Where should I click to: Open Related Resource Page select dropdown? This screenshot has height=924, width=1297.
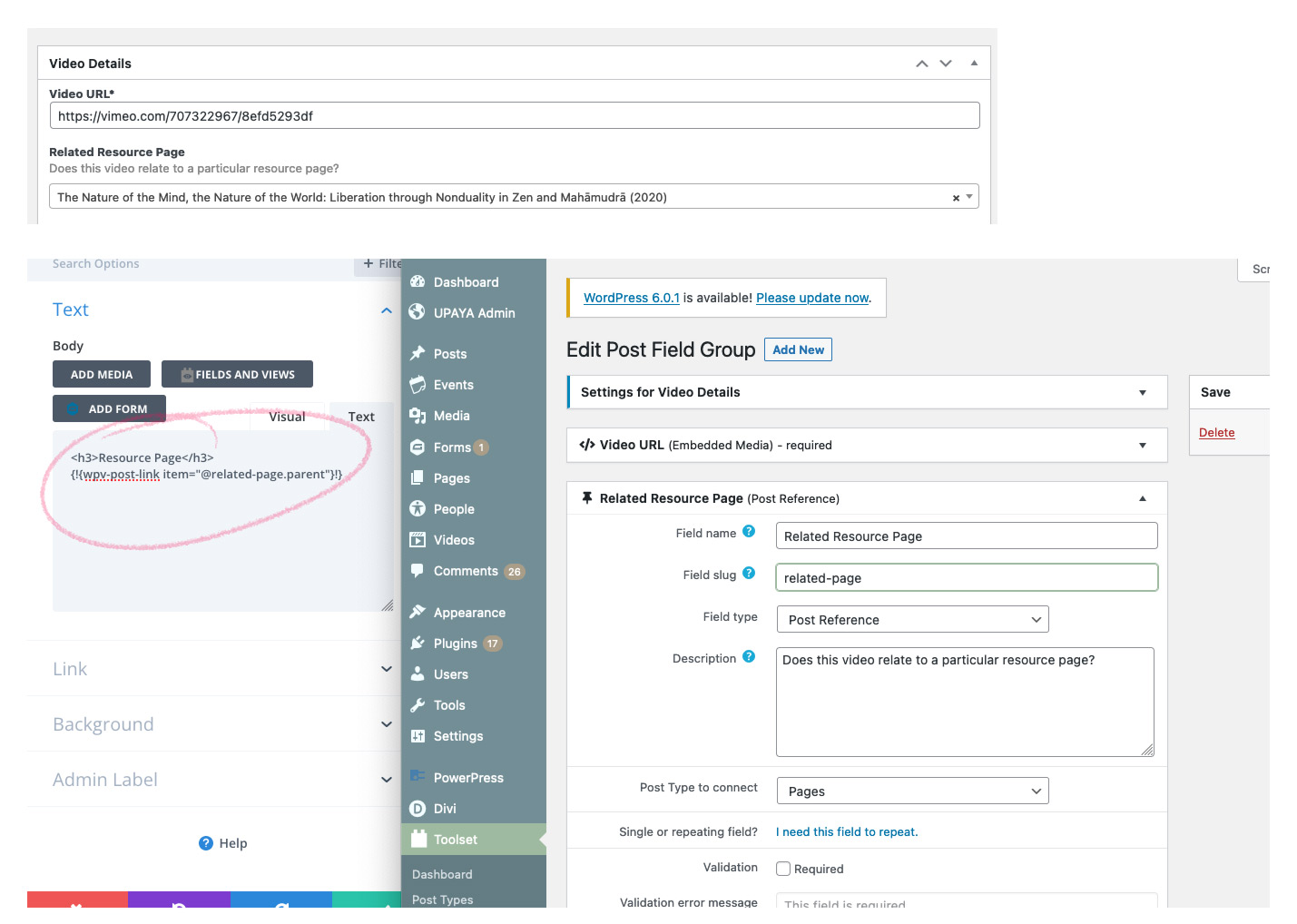point(969,197)
